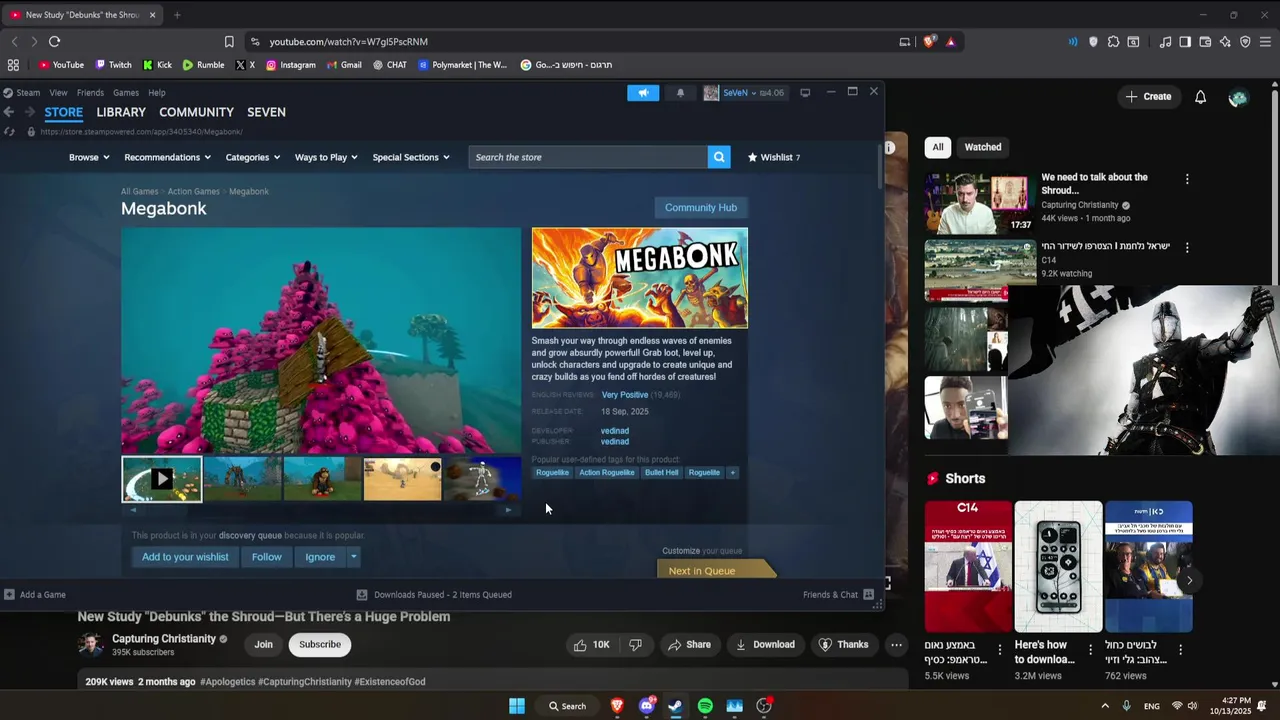Like the YouTube video (10K)

click(591, 645)
